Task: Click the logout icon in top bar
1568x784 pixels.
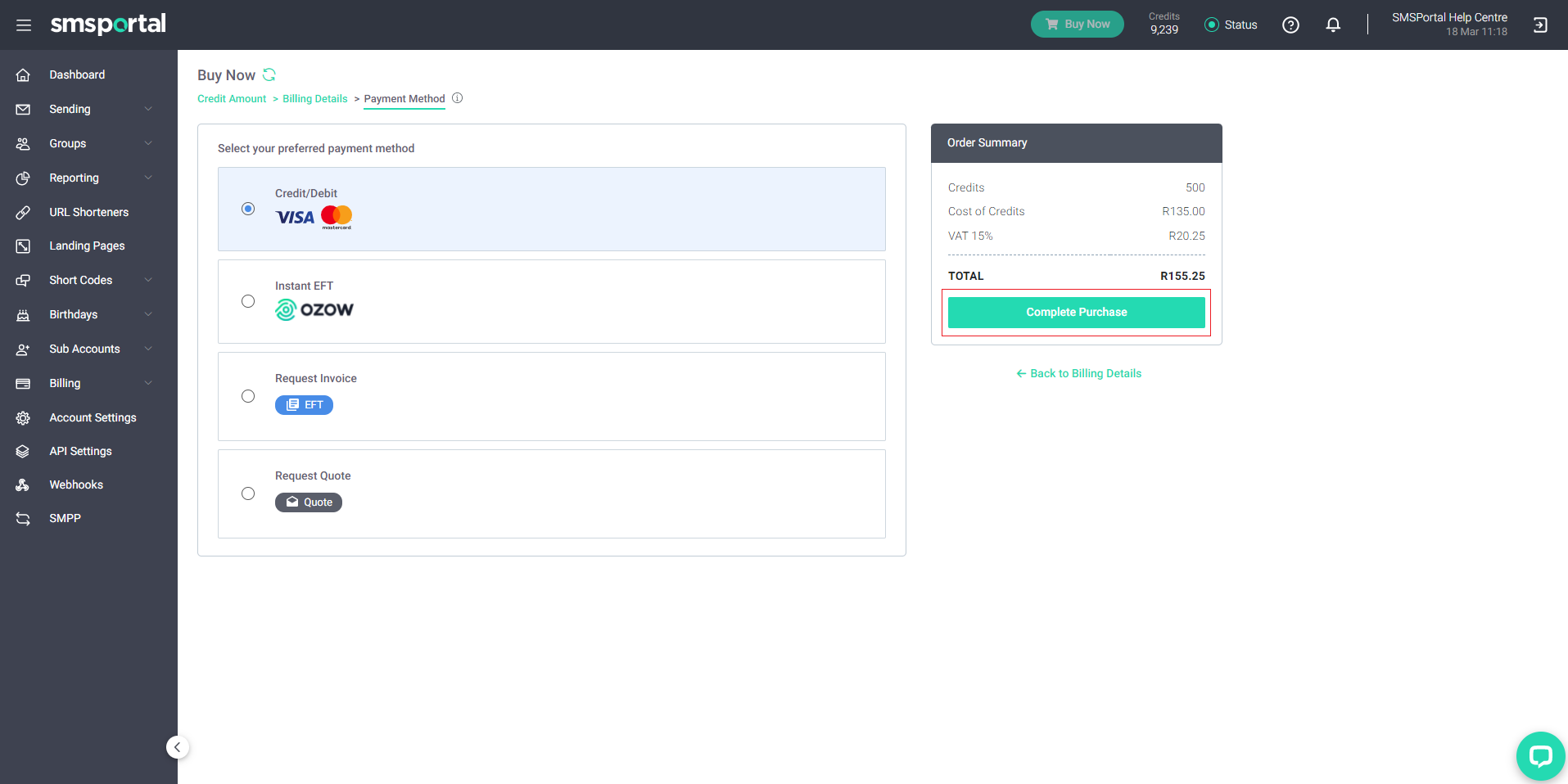Action: click(x=1540, y=25)
